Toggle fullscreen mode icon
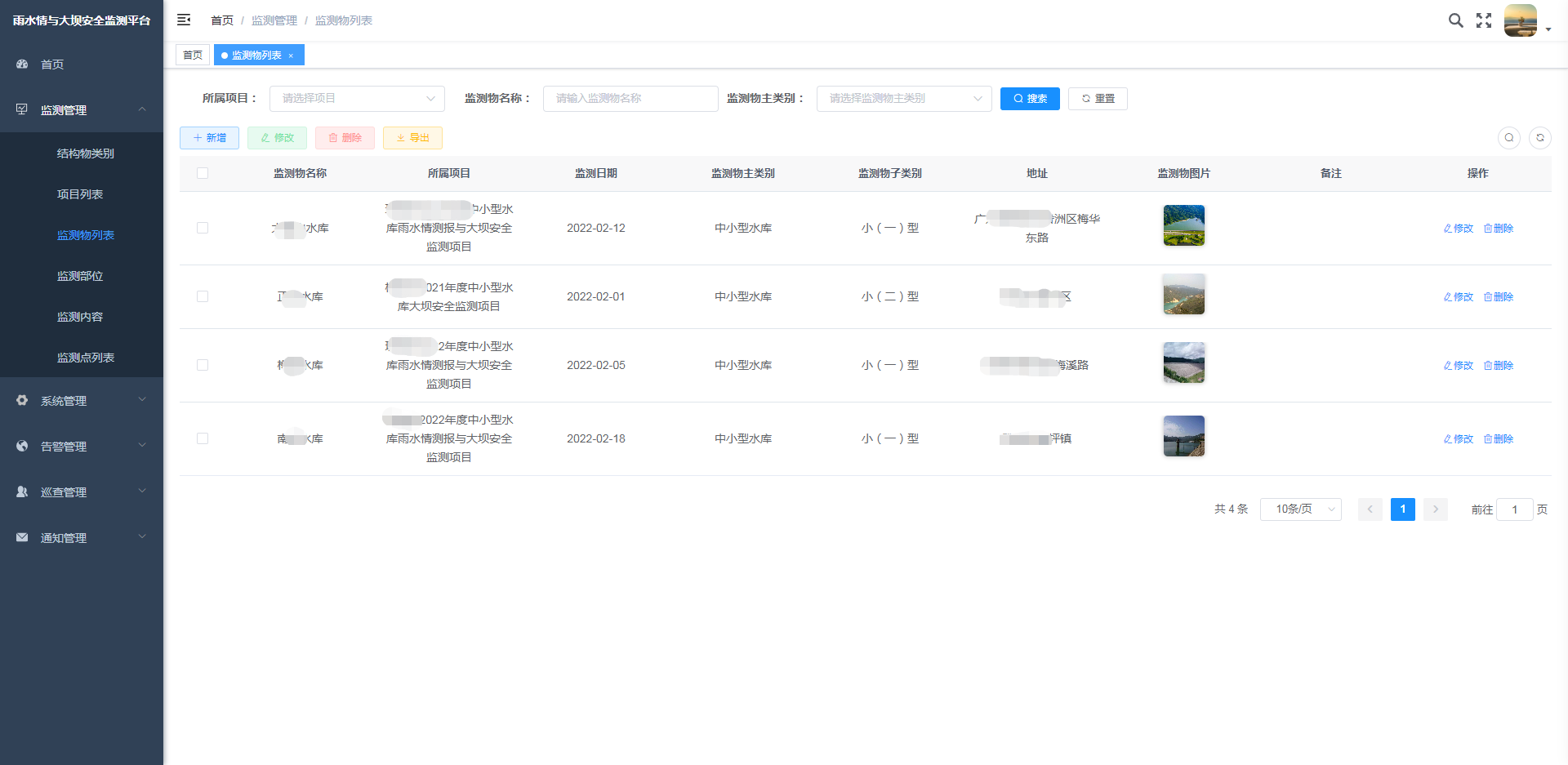This screenshot has width=1568, height=765. [x=1484, y=20]
